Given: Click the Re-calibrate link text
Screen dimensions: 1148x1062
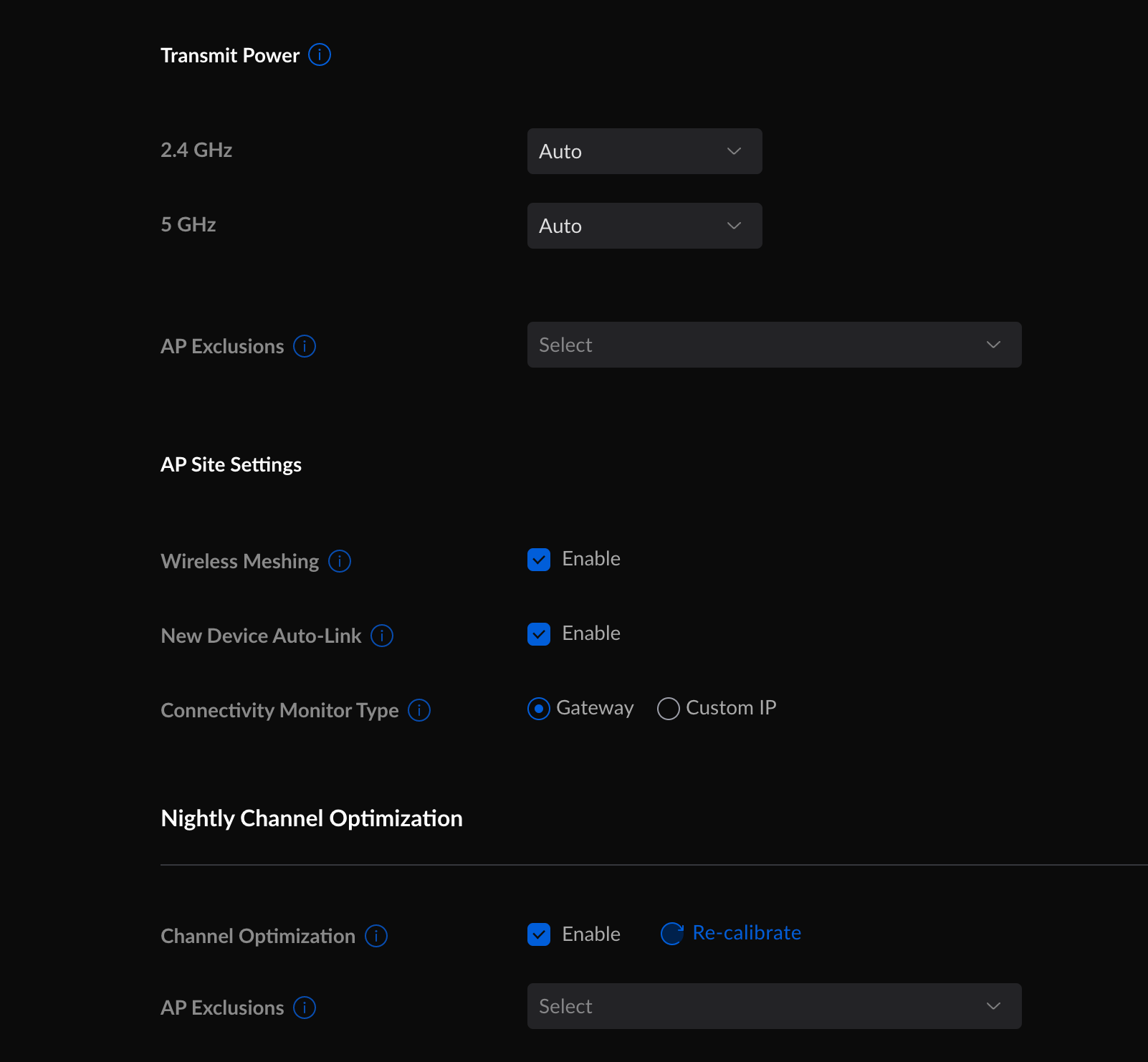Looking at the screenshot, I should click(x=747, y=933).
